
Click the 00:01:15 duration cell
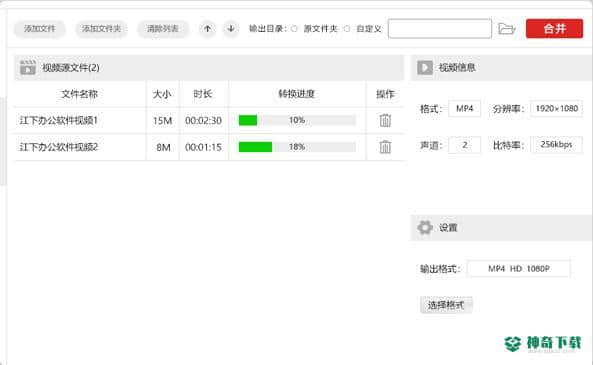203,147
